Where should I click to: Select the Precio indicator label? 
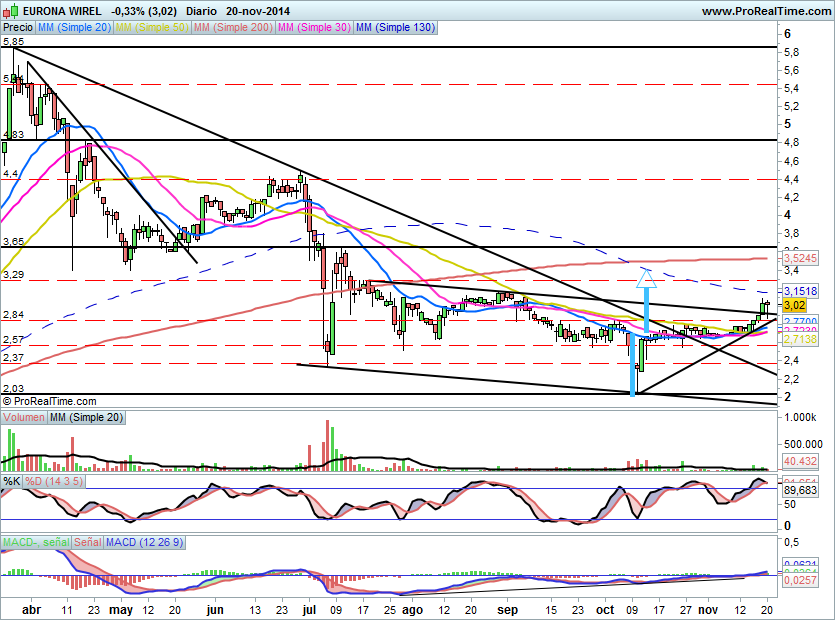[x=17, y=28]
